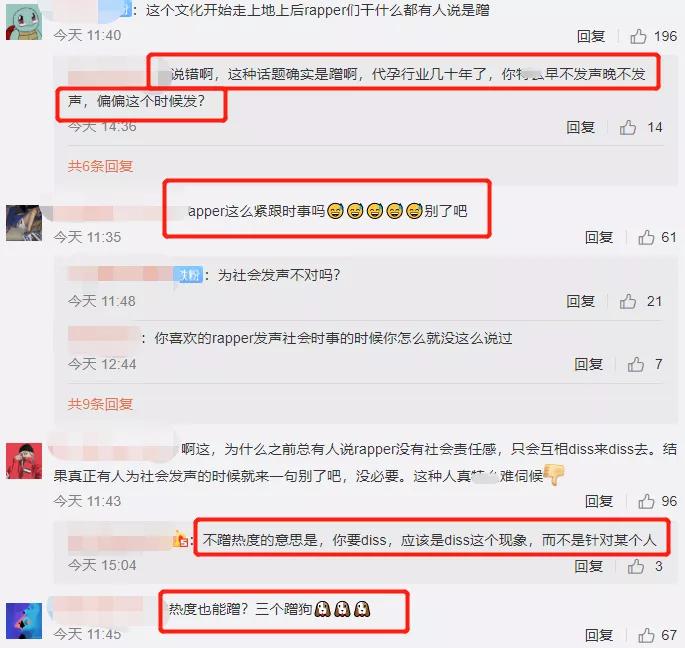685x648 pixels.
Task: Reply to the 11:43 comment
Action: [x=599, y=501]
